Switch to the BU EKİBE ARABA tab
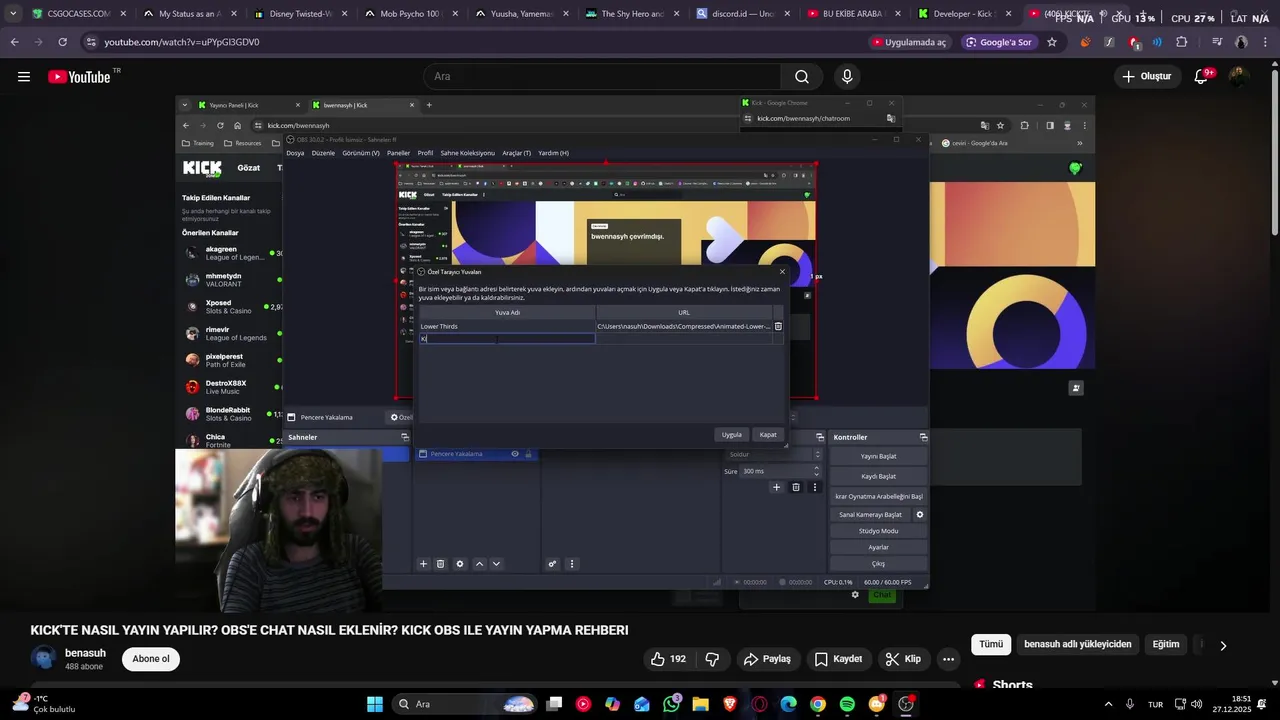 852,14
